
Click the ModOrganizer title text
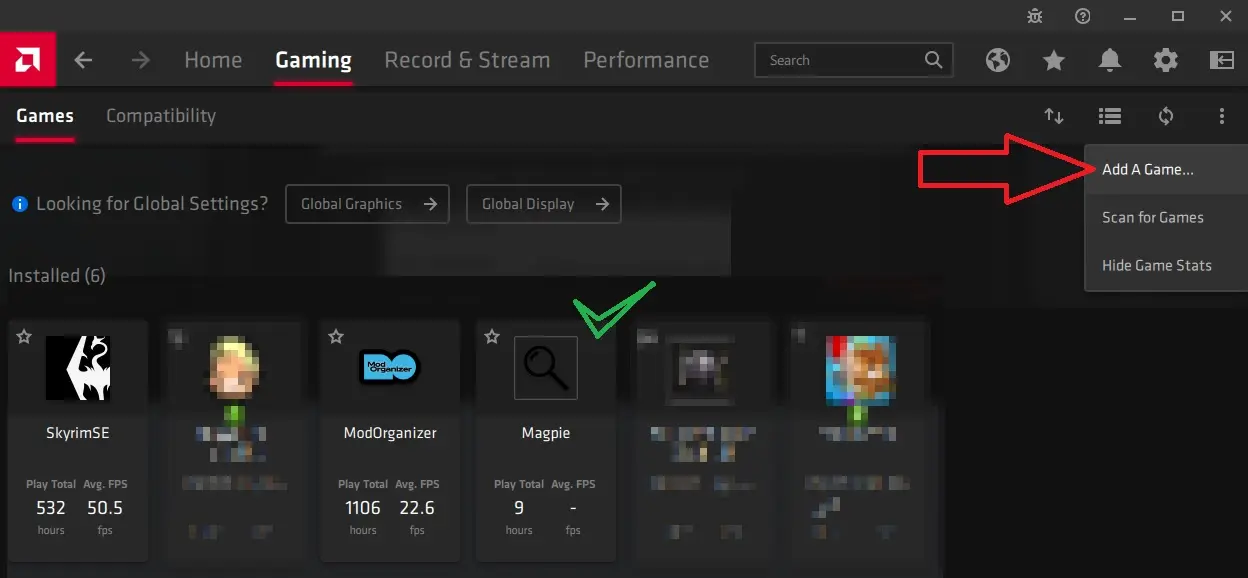(x=390, y=433)
